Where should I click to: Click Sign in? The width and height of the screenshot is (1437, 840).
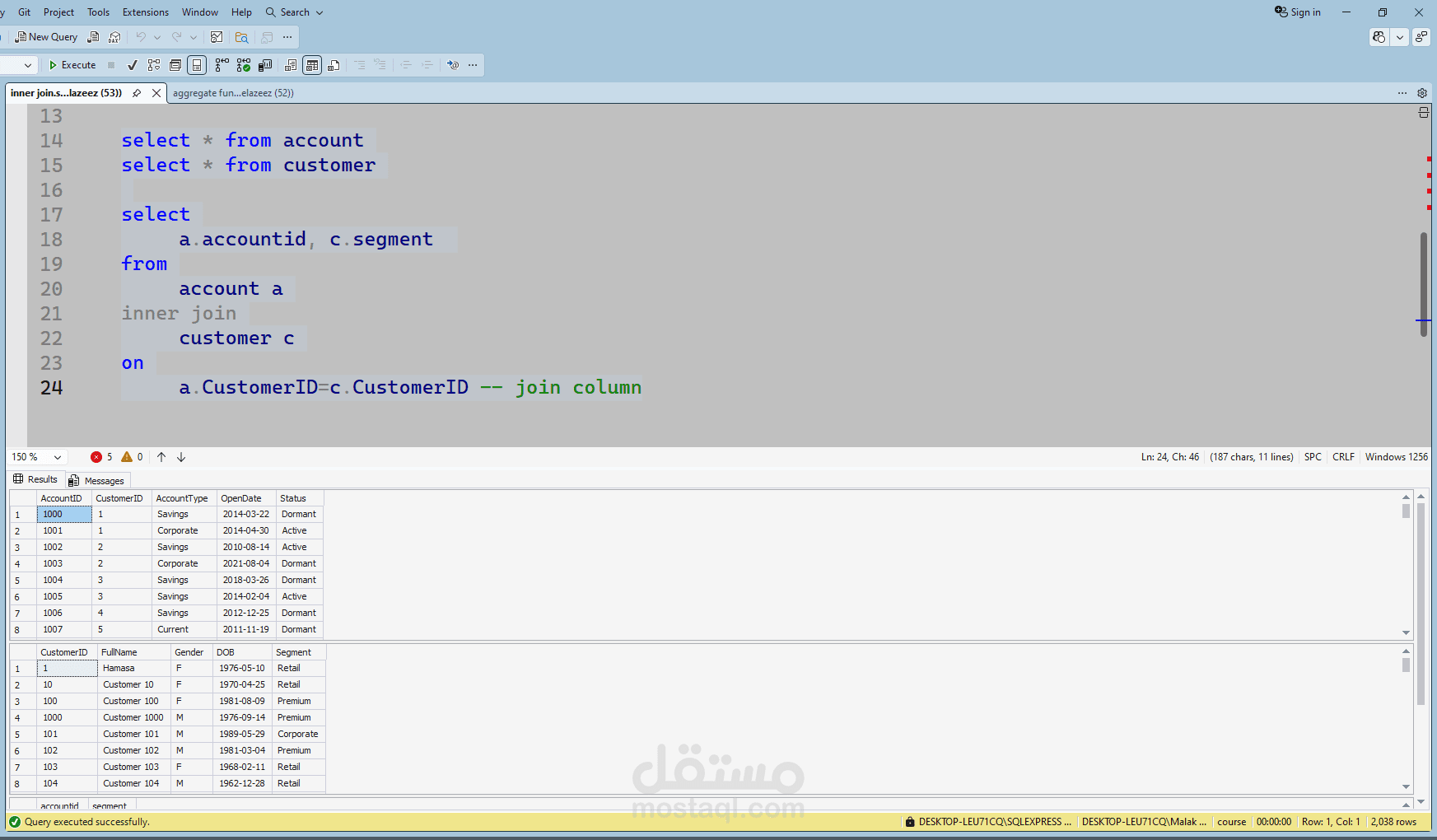[1298, 12]
